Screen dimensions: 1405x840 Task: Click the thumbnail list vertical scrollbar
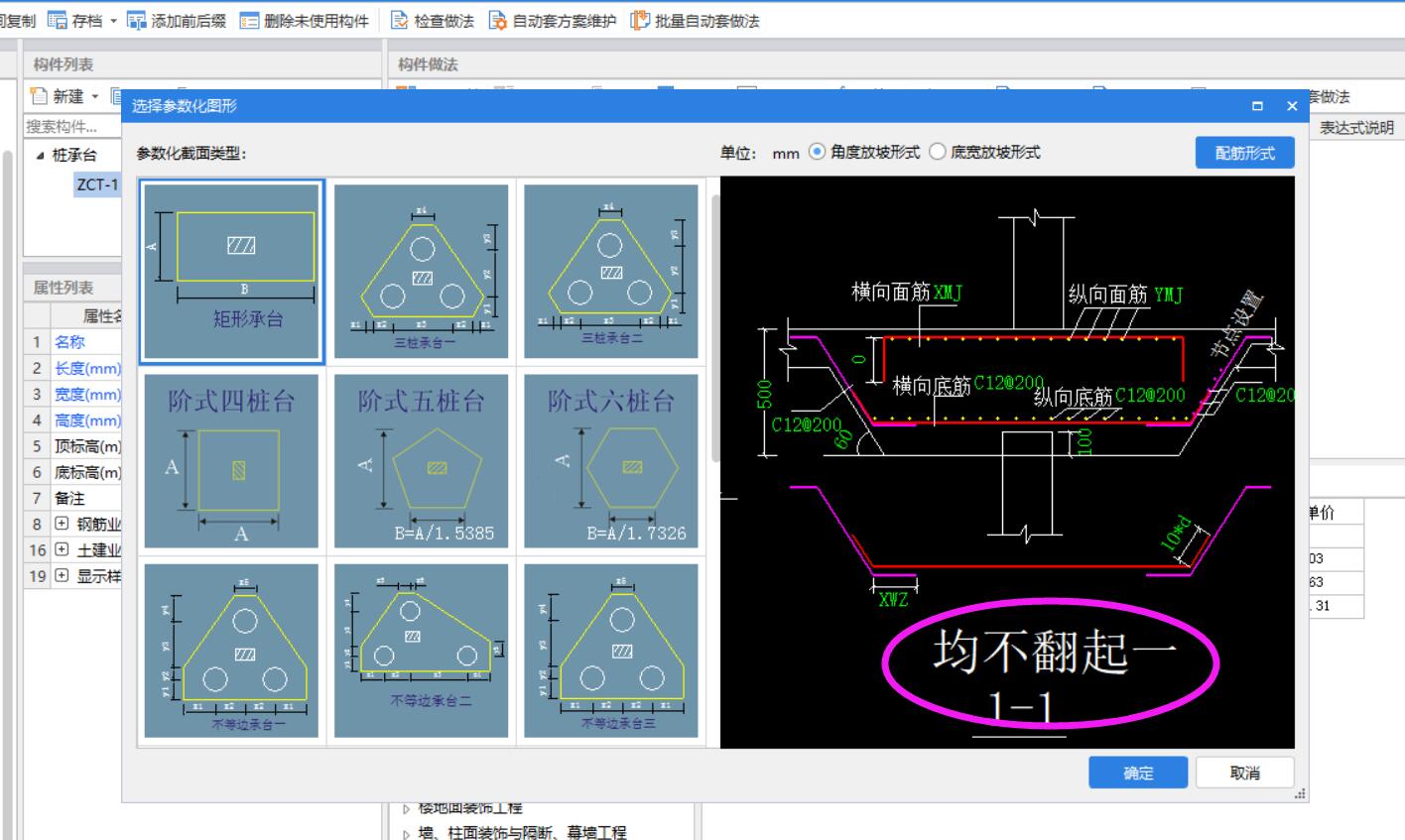714,327
